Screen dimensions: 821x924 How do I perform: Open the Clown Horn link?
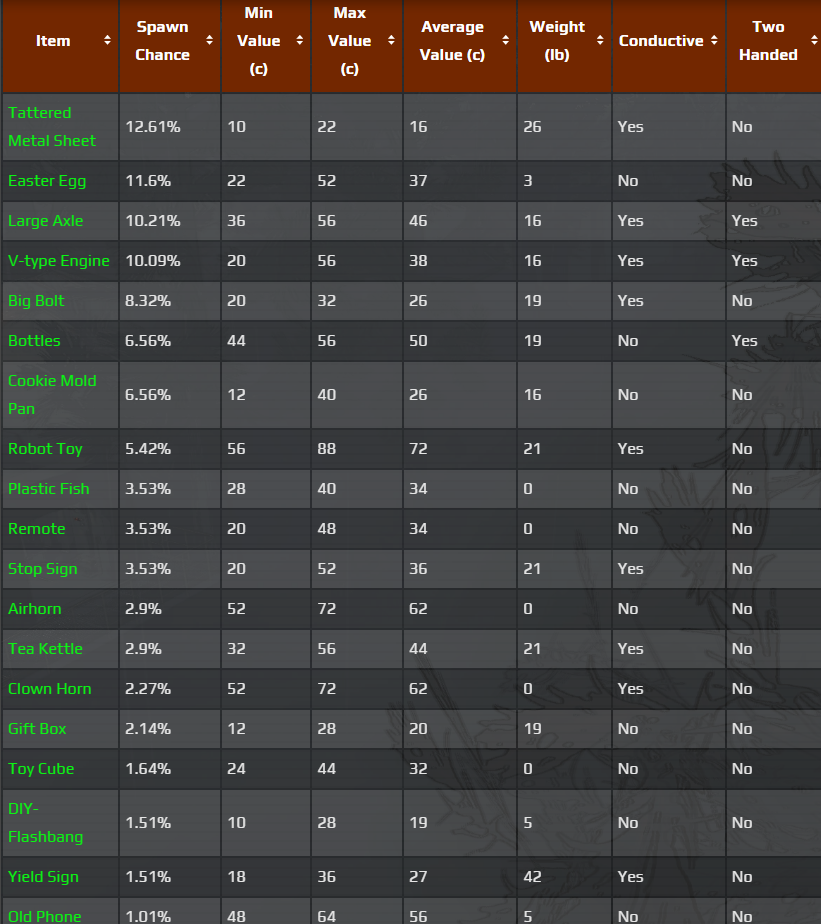tap(50, 689)
